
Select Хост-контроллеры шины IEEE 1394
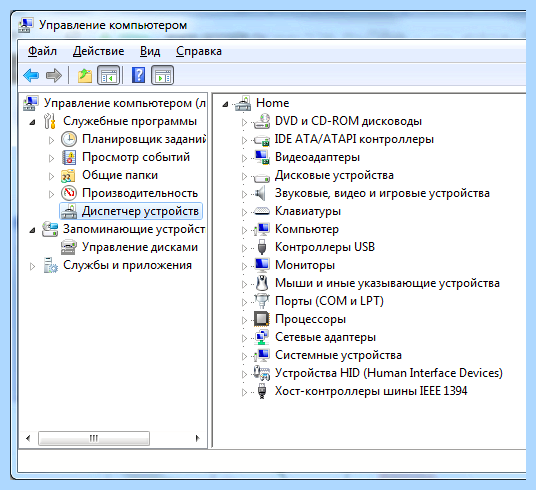tap(371, 391)
